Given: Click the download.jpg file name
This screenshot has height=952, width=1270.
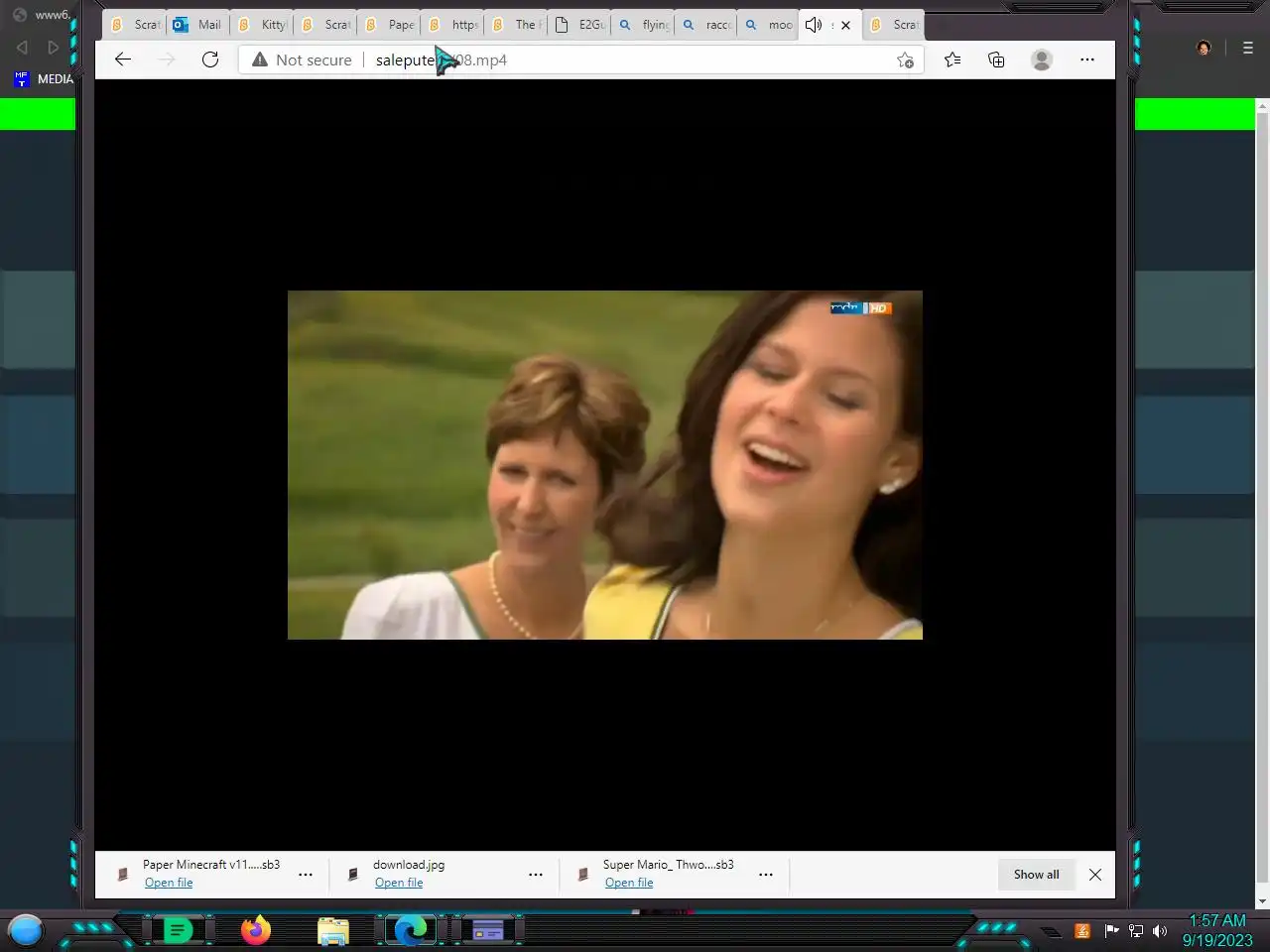Looking at the screenshot, I should (x=409, y=865).
